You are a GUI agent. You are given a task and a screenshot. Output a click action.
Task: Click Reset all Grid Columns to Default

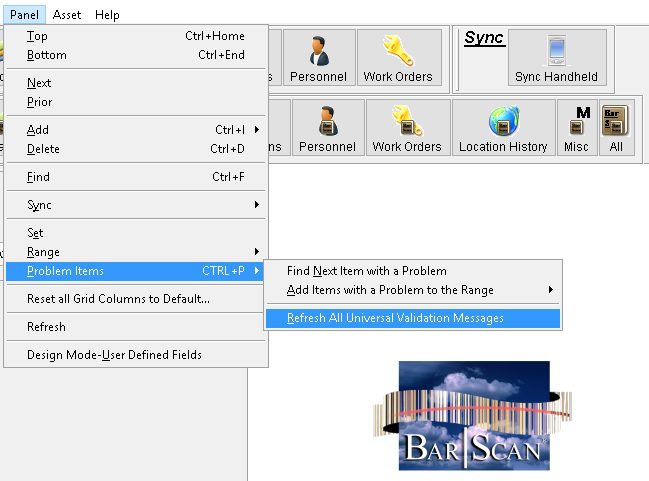point(118,298)
